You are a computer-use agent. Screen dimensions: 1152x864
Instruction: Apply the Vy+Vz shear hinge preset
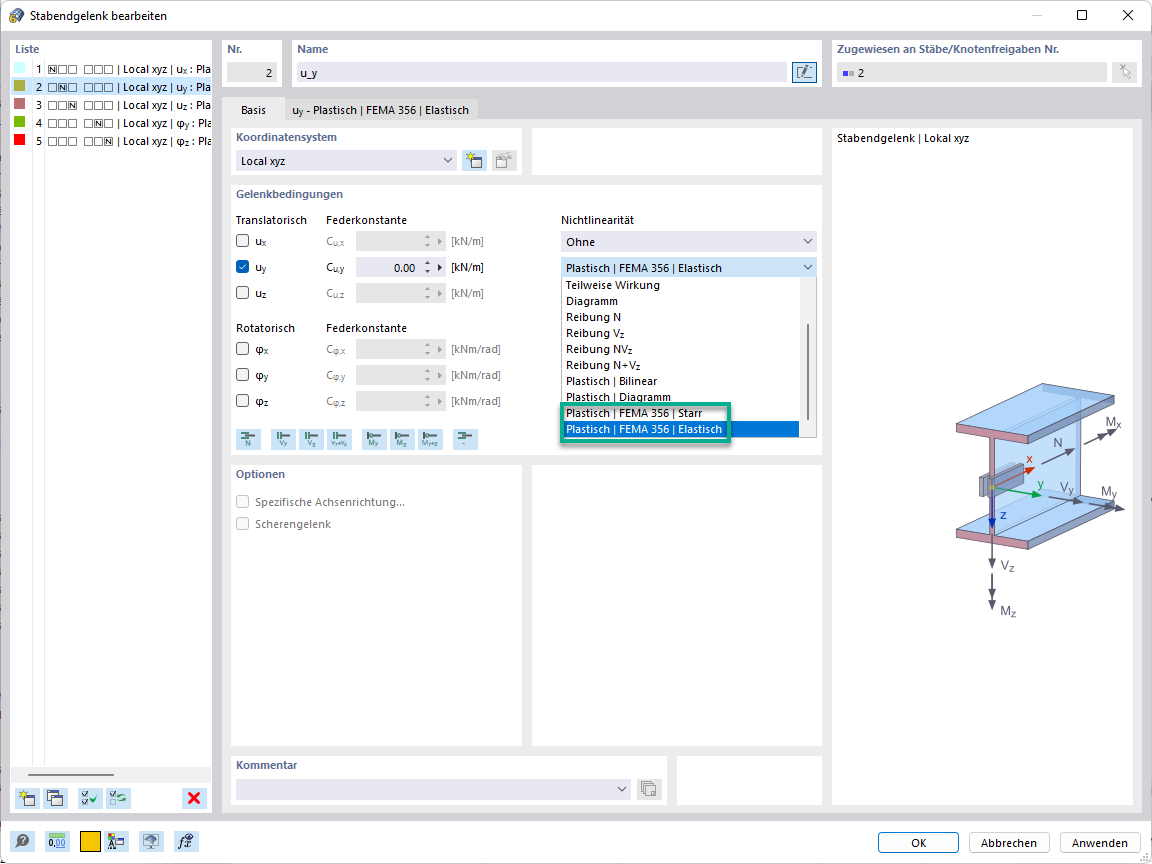coord(339,439)
